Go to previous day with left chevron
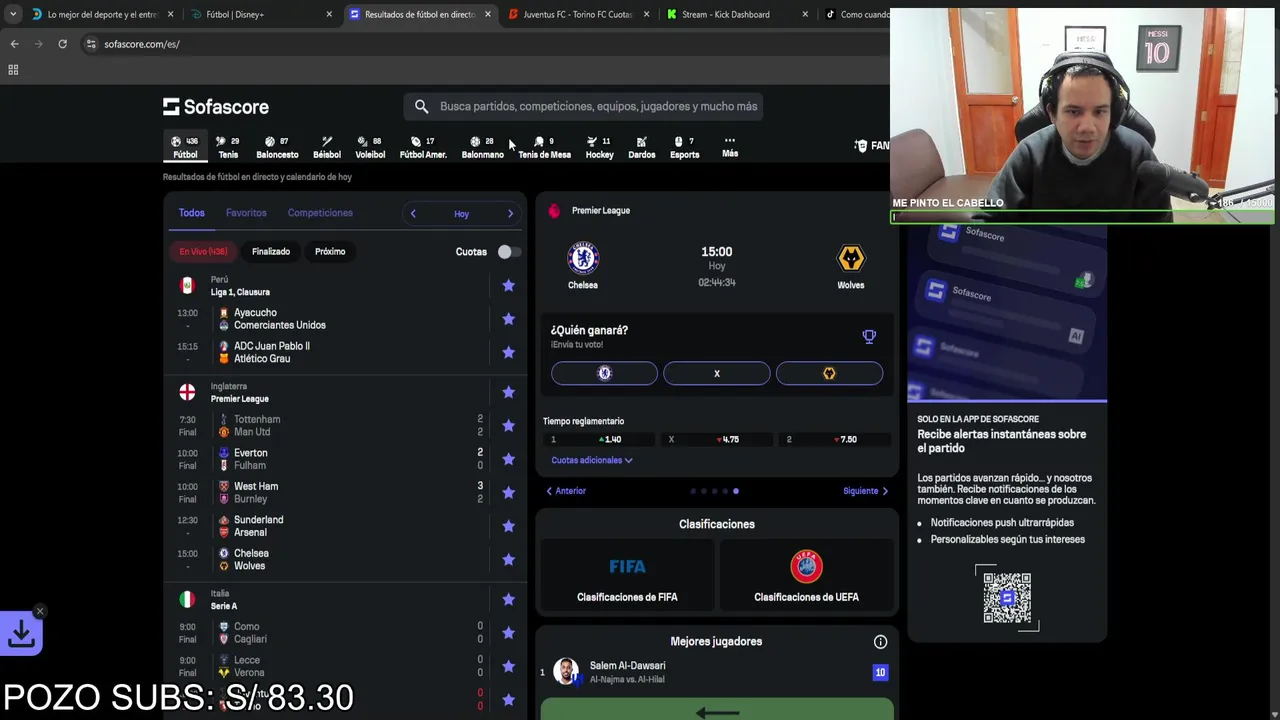The image size is (1280, 720). [x=413, y=213]
